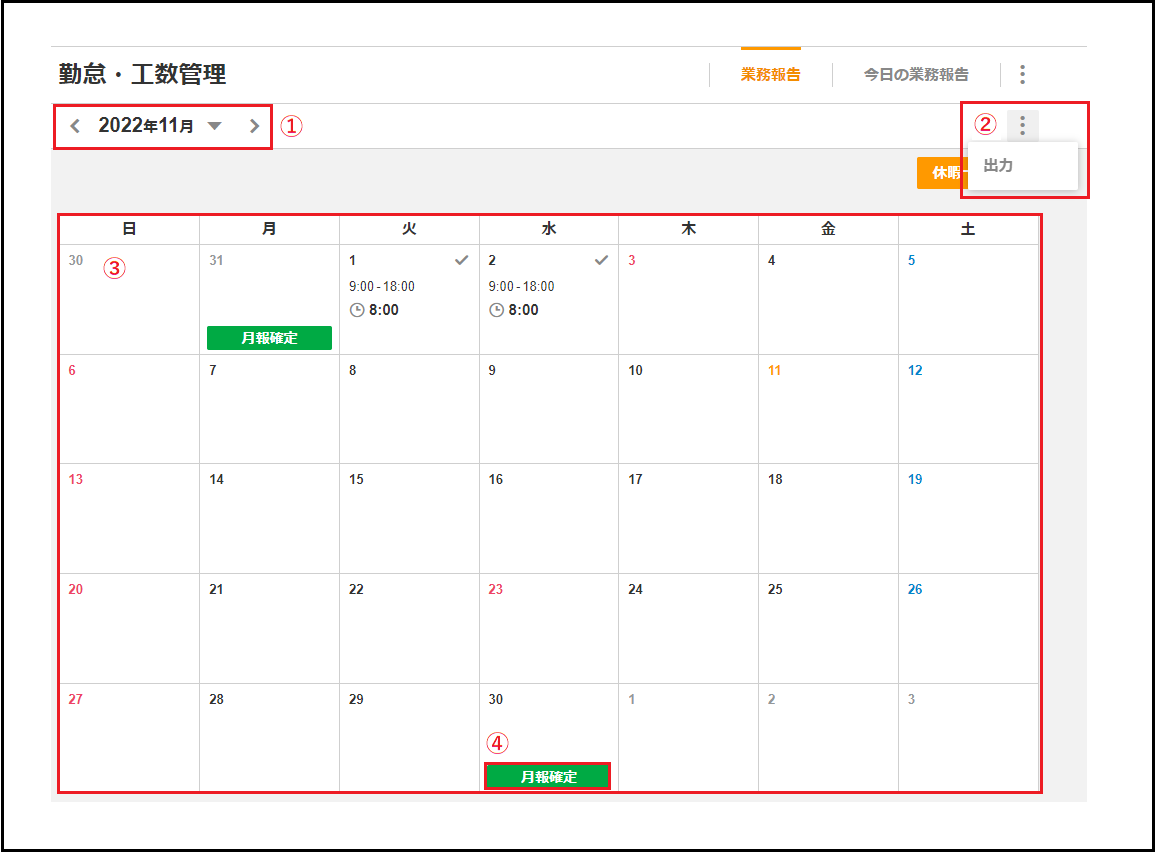Click the 9:00 - 18:00 entry on November 1
1155x852 pixels.
382,287
